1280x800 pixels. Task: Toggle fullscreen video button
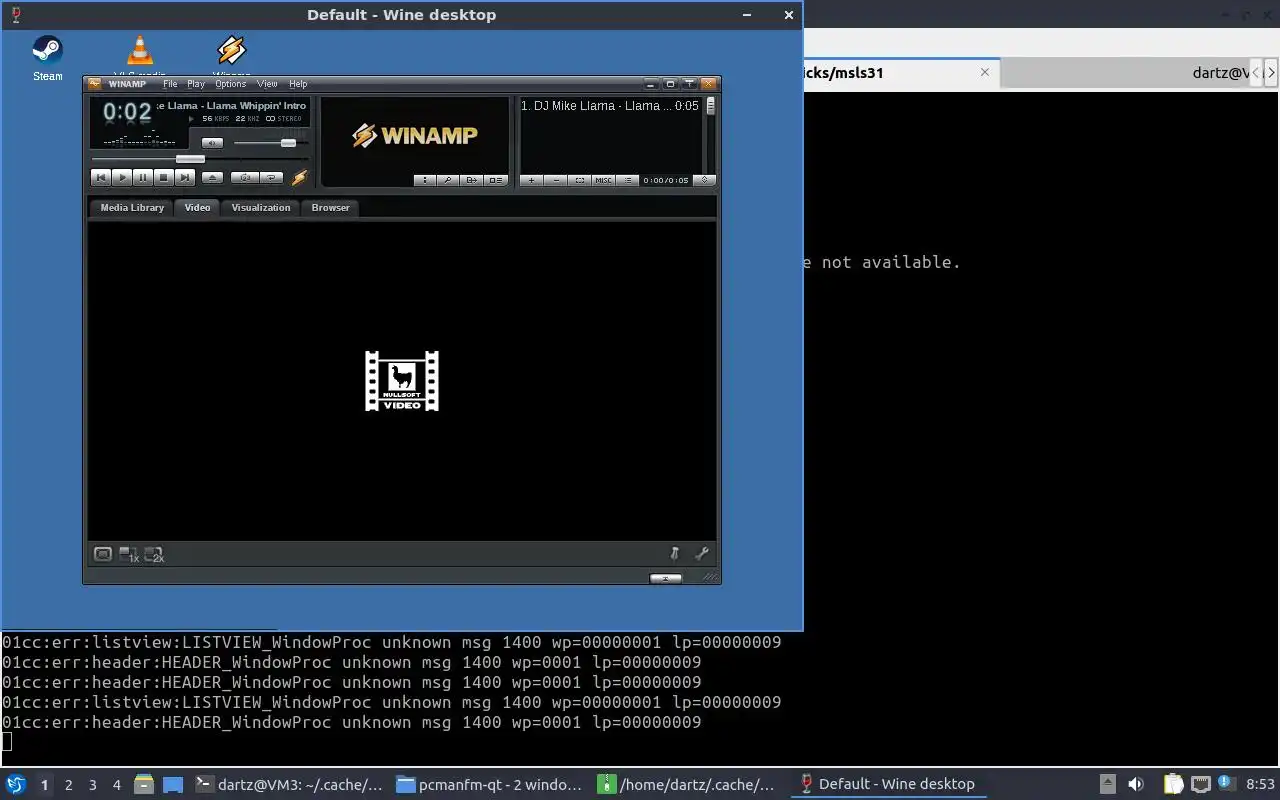point(103,554)
